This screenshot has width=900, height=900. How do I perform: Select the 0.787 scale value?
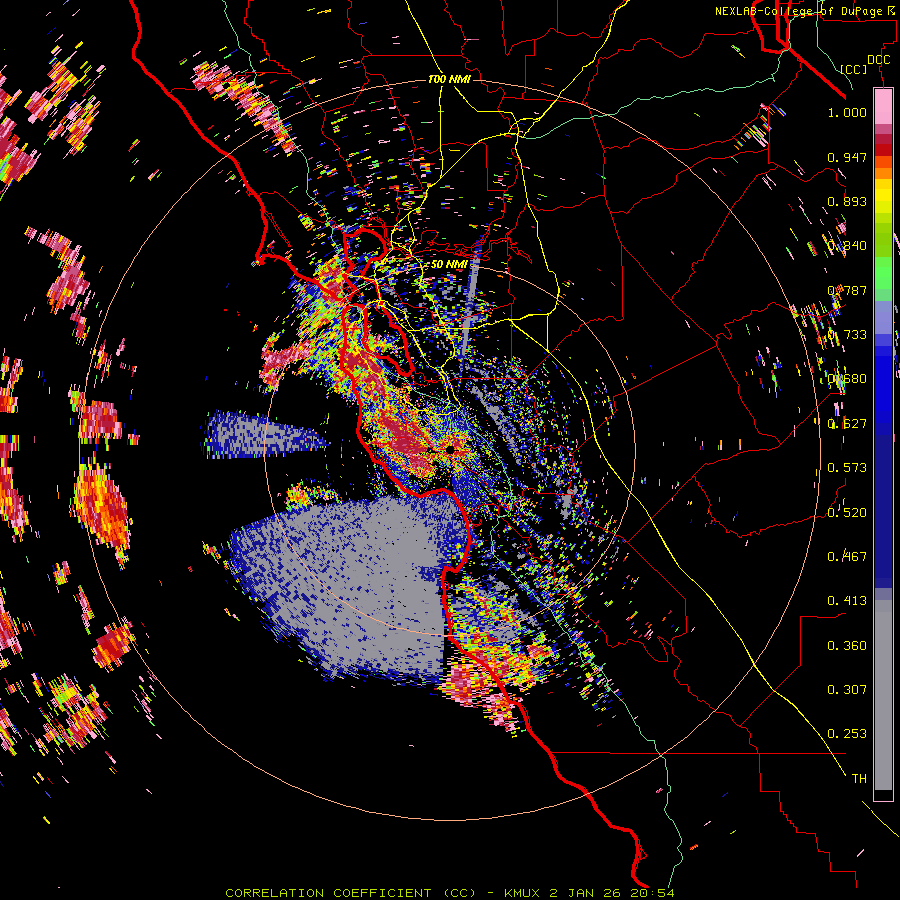[847, 290]
